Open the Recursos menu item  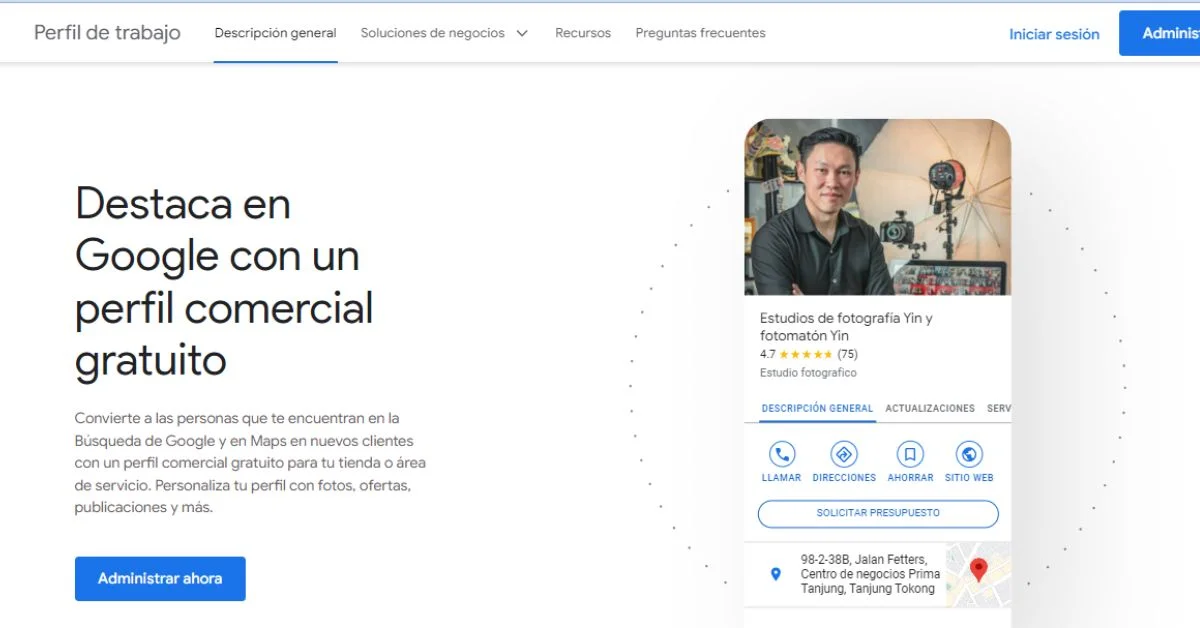pos(583,33)
